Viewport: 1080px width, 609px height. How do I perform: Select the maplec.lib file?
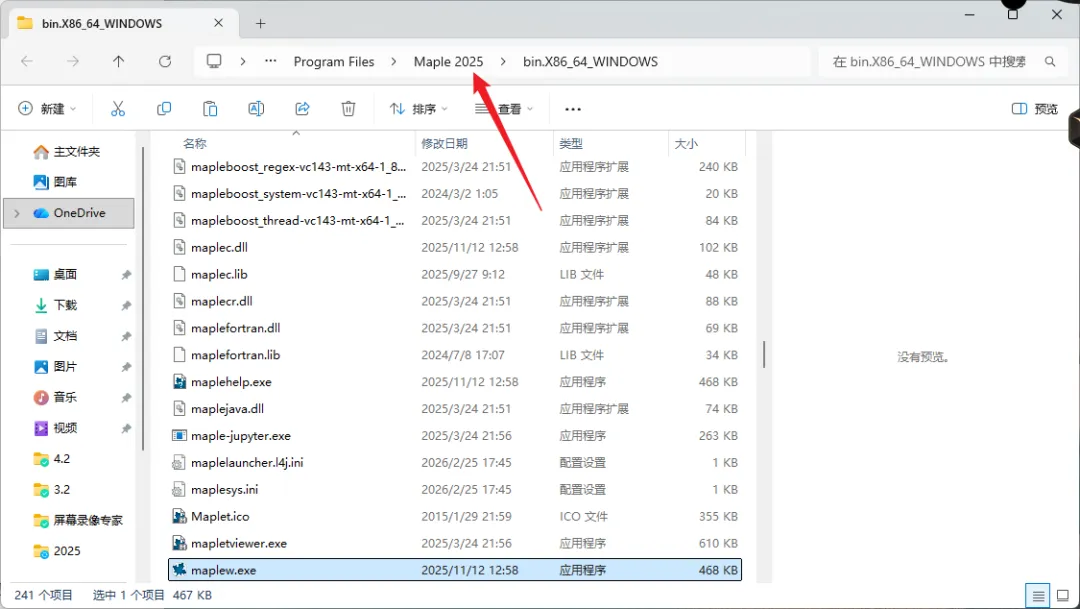(x=455, y=274)
